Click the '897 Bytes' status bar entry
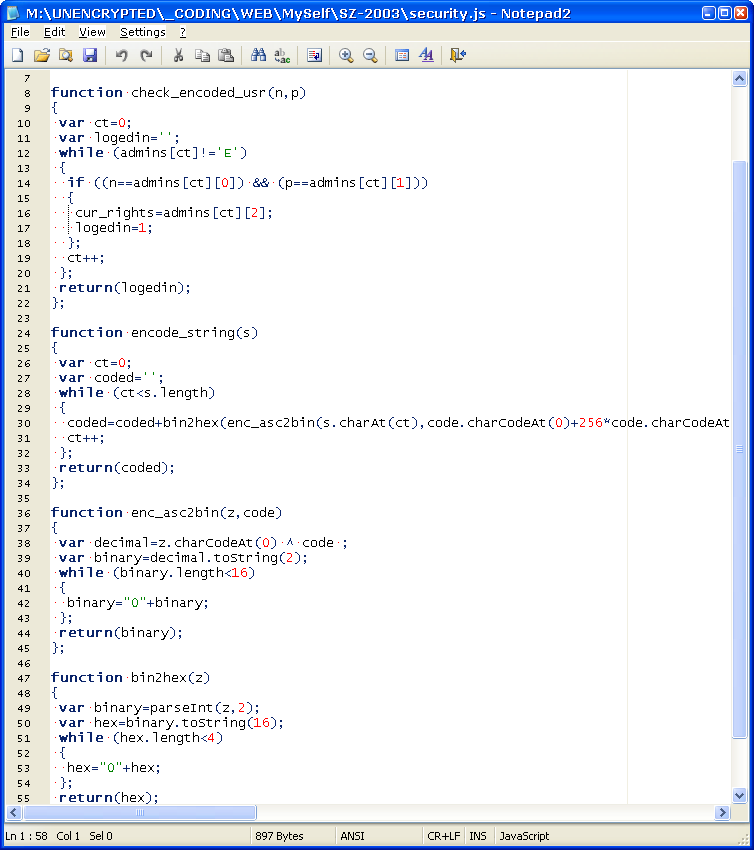 pyautogui.click(x=279, y=836)
